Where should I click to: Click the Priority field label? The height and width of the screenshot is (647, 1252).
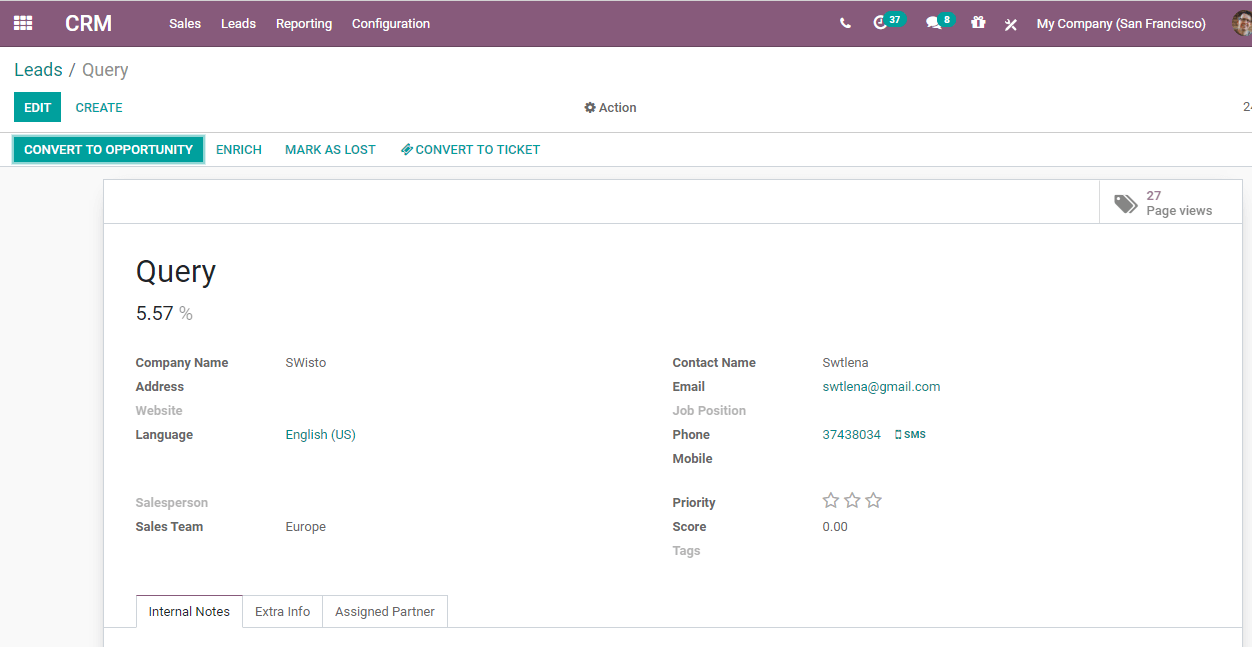(694, 503)
